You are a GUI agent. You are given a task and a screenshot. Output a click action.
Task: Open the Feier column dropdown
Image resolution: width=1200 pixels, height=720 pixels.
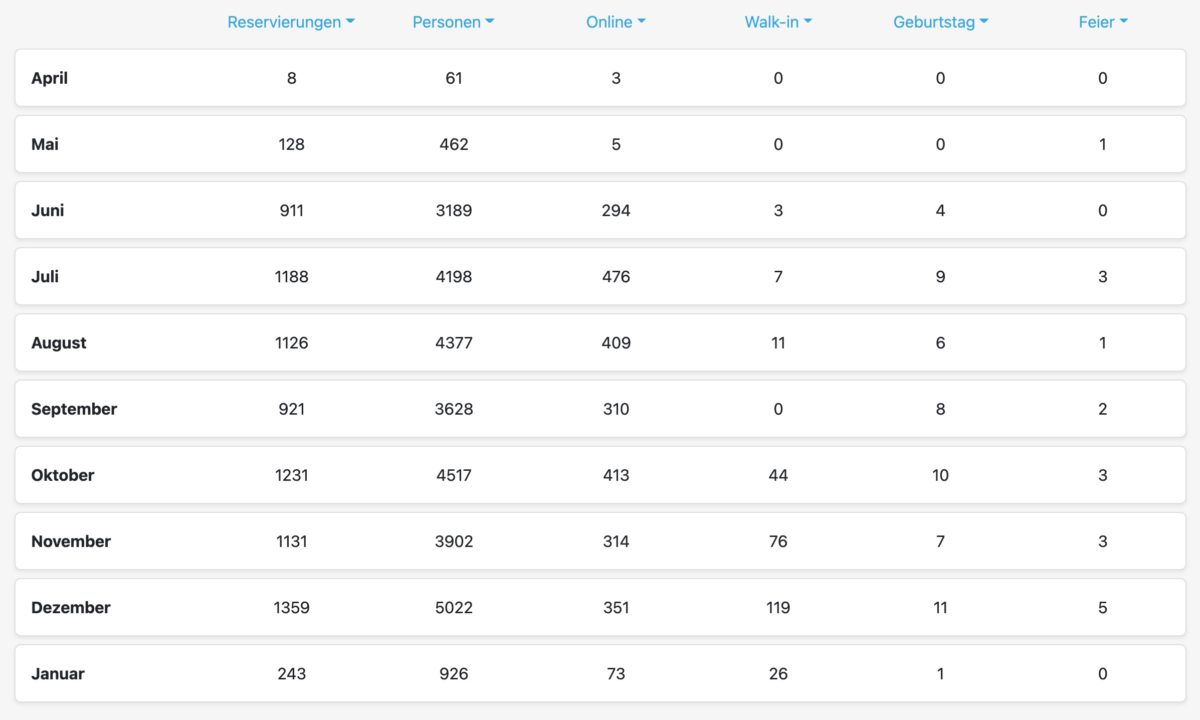(x=1102, y=22)
